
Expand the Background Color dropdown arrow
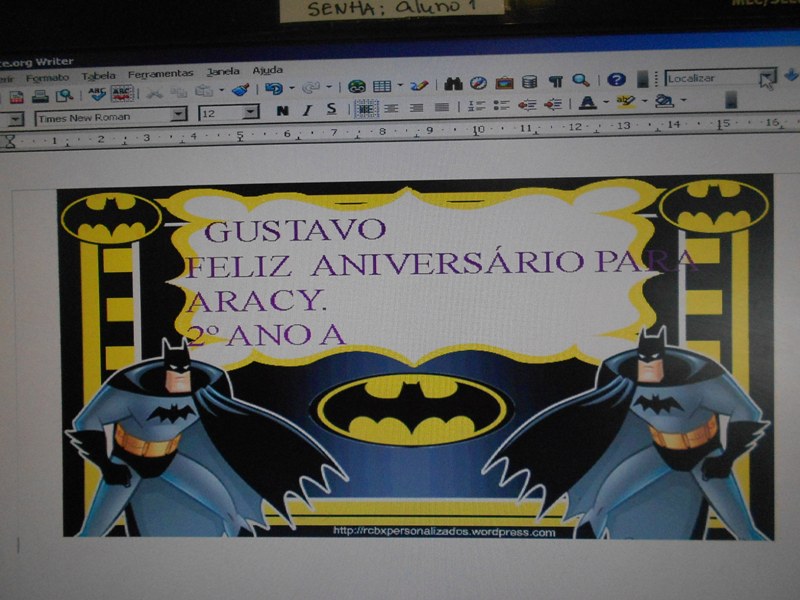pos(684,100)
